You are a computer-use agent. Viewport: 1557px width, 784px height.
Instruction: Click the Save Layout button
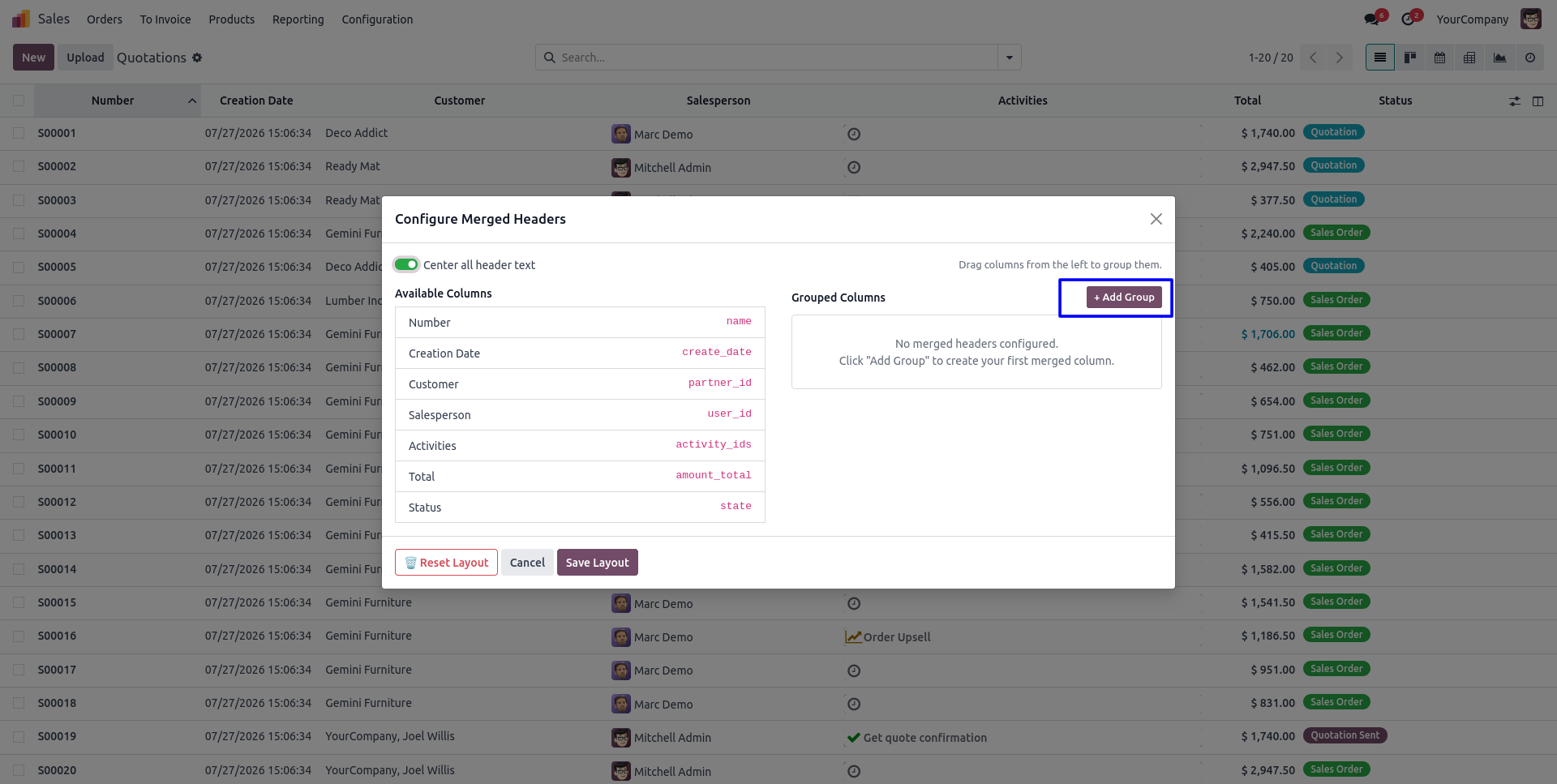tap(598, 563)
